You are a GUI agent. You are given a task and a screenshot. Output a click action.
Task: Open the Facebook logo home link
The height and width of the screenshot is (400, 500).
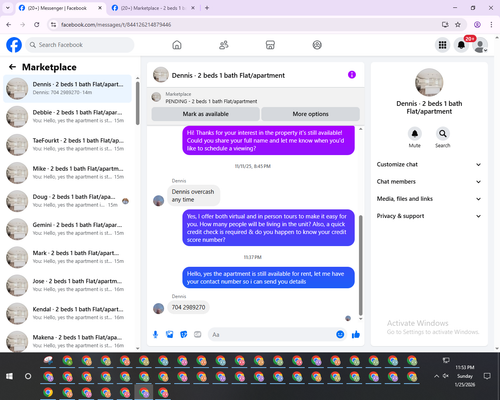point(14,45)
